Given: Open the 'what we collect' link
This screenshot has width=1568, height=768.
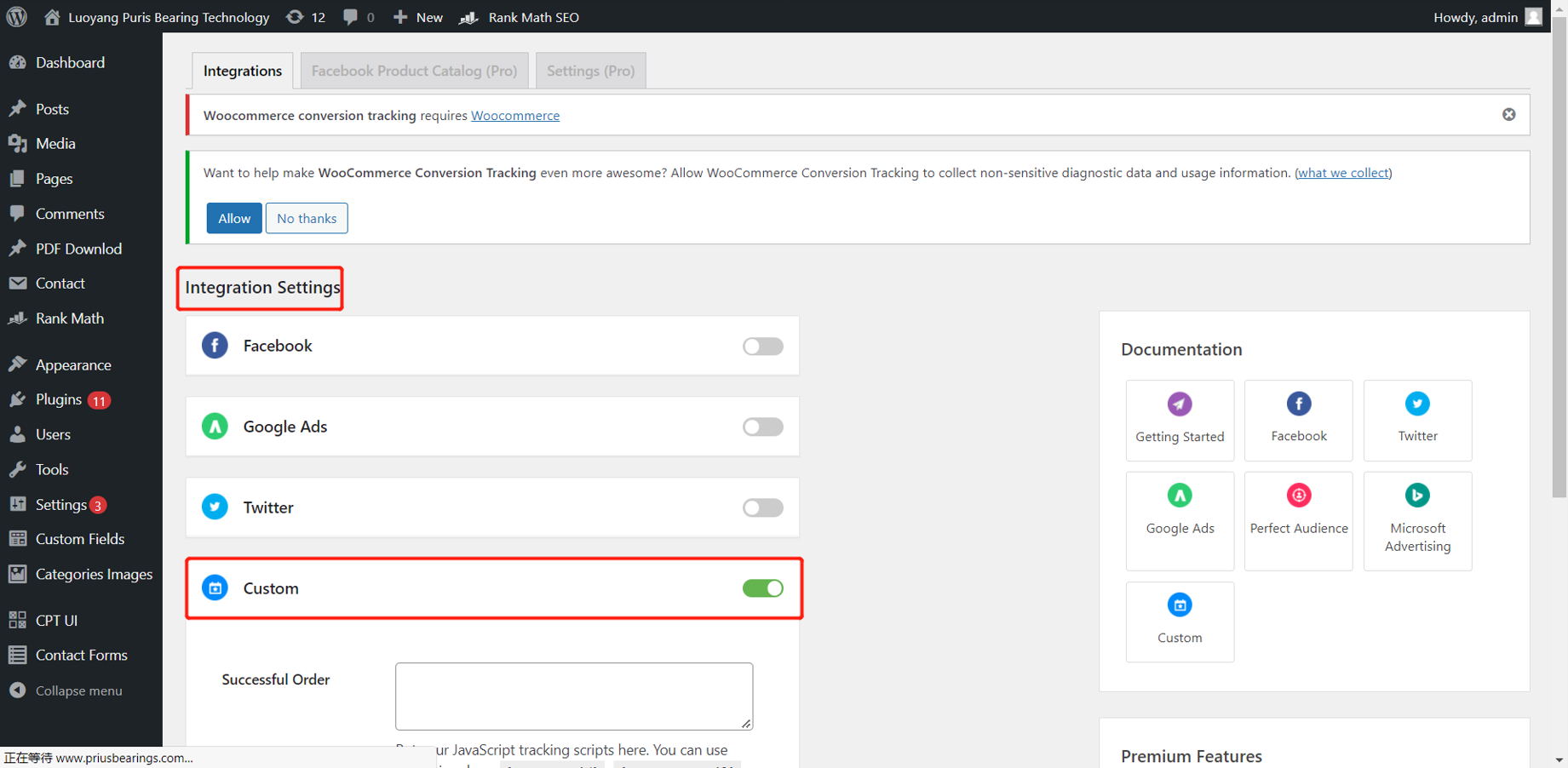Looking at the screenshot, I should (1343, 173).
